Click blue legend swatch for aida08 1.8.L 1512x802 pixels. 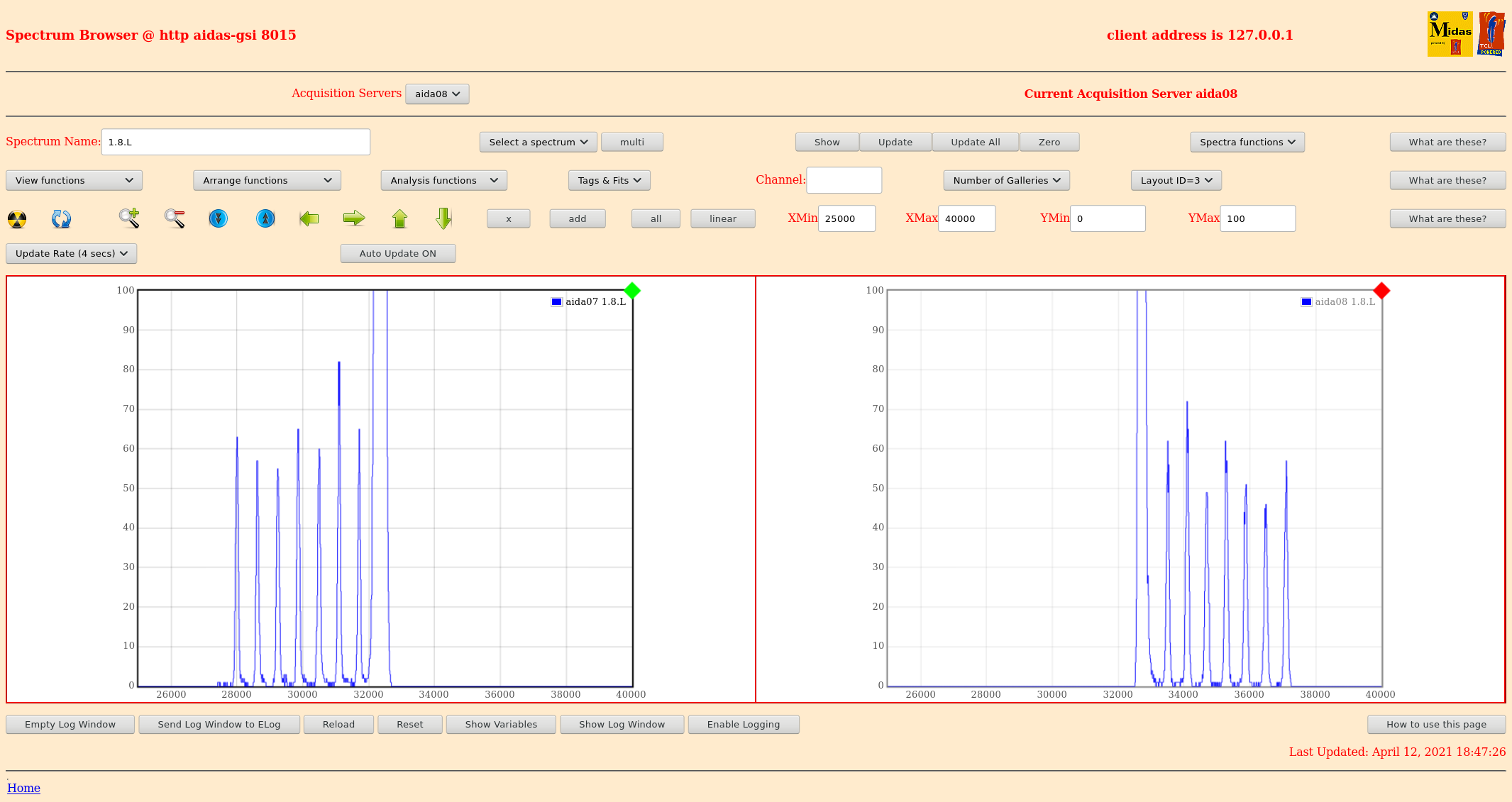pyautogui.click(x=1306, y=302)
